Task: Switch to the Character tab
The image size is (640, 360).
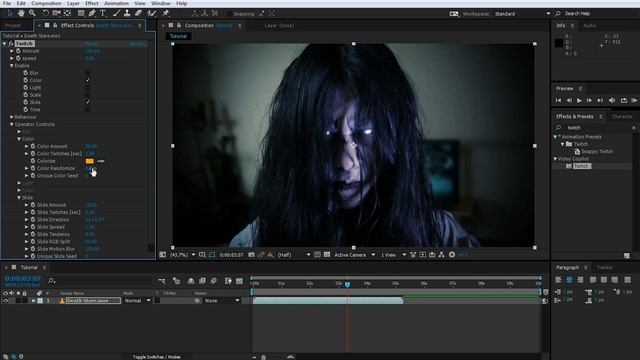Action: (622, 117)
